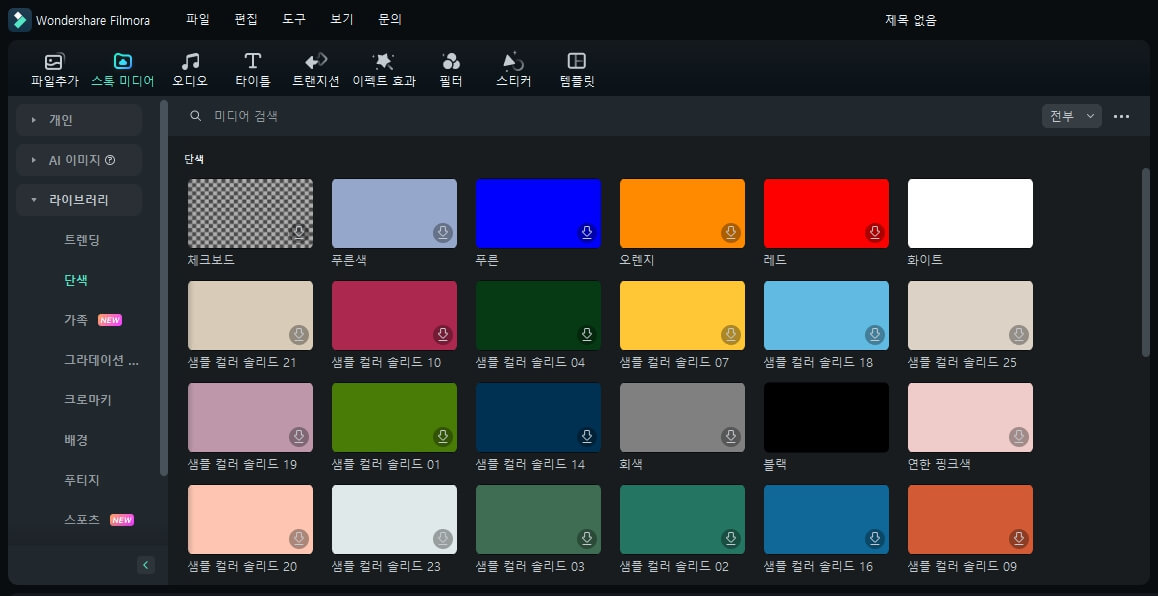Select the 샘플 컬러 솔리드 18 sky blue swatch
This screenshot has width=1158, height=596.
coord(826,315)
